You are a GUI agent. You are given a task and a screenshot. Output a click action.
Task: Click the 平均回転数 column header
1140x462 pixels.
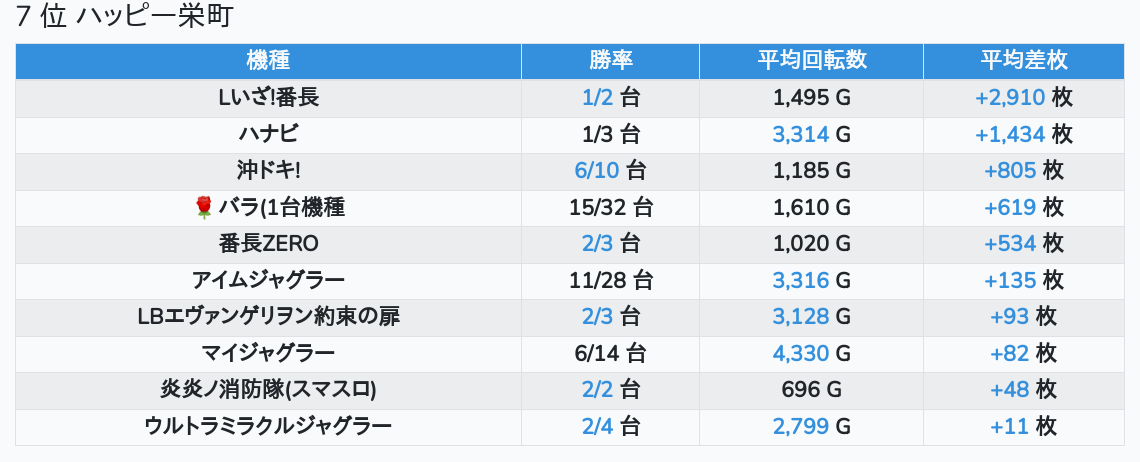(811, 61)
